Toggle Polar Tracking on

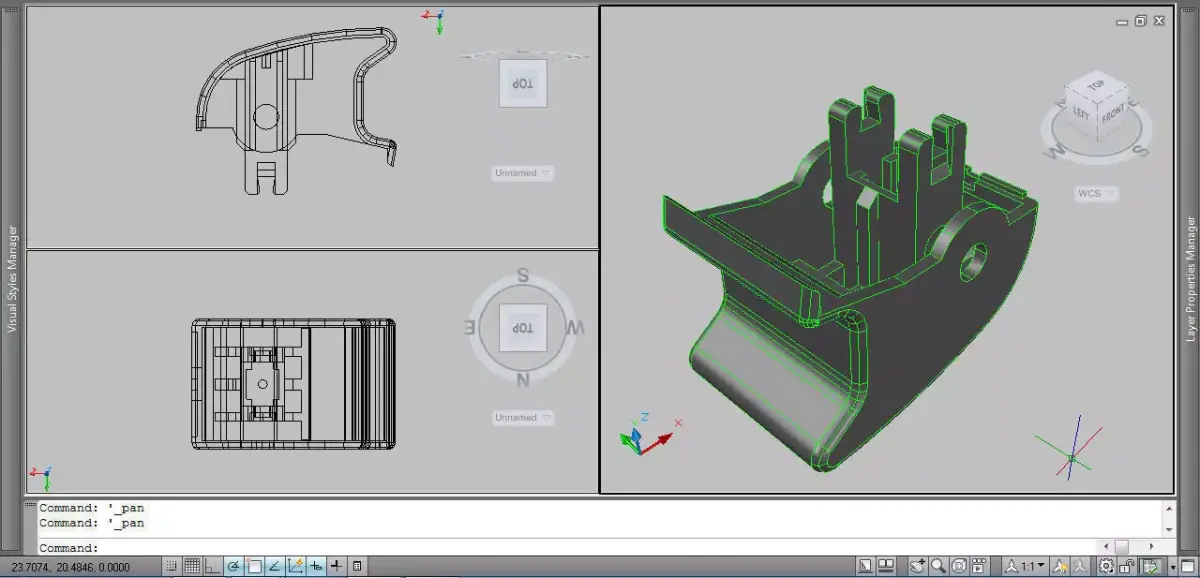(233, 565)
